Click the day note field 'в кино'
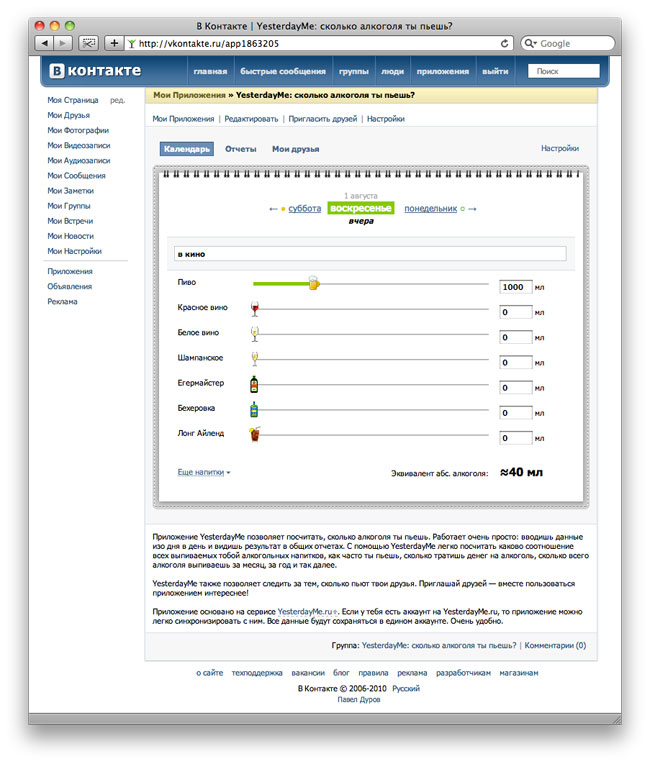 click(x=370, y=254)
